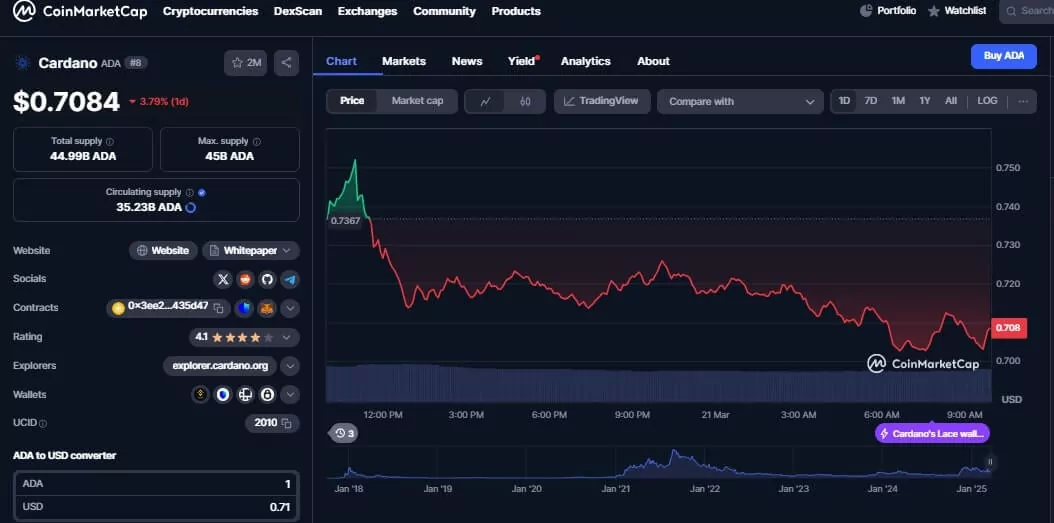
Task: Open Cardano's Lace wallet news tag
Action: pyautogui.click(x=932, y=434)
